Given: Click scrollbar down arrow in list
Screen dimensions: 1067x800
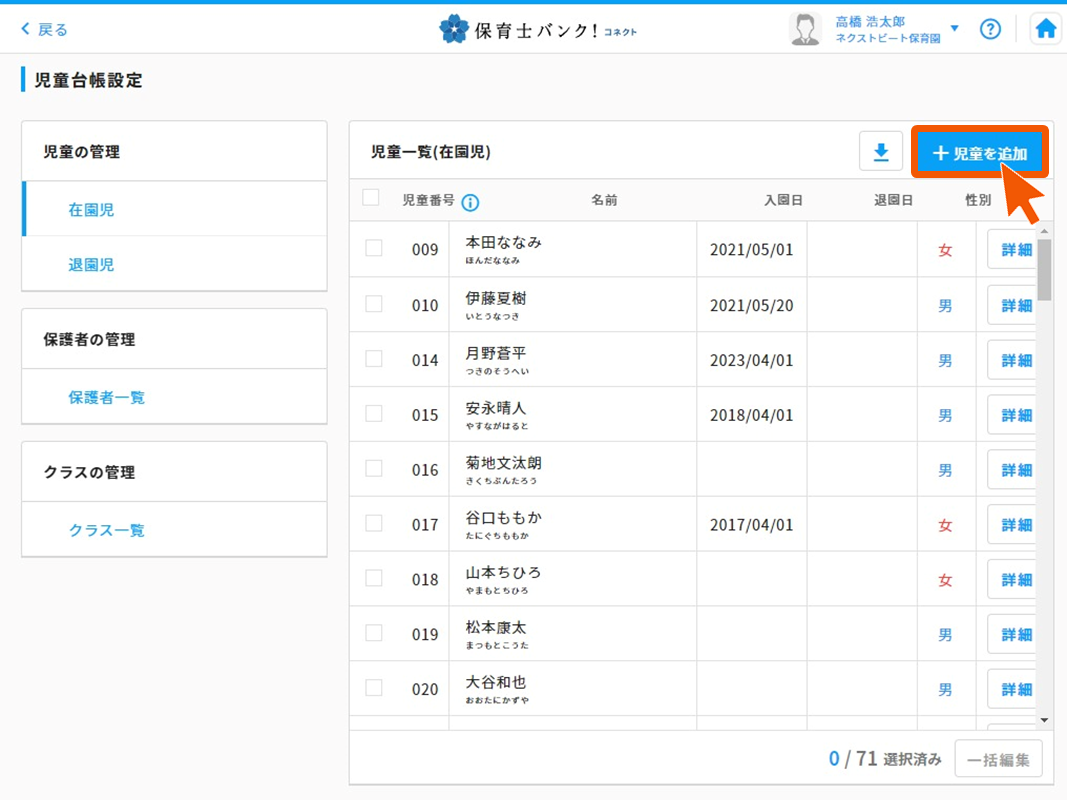Looking at the screenshot, I should [x=1044, y=720].
